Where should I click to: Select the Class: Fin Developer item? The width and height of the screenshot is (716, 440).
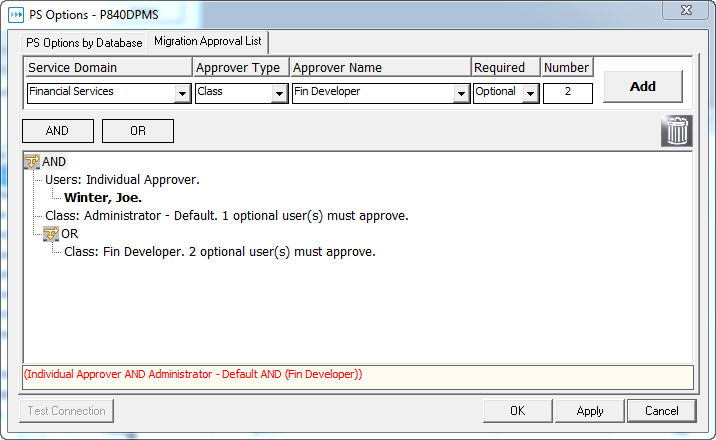(x=219, y=252)
